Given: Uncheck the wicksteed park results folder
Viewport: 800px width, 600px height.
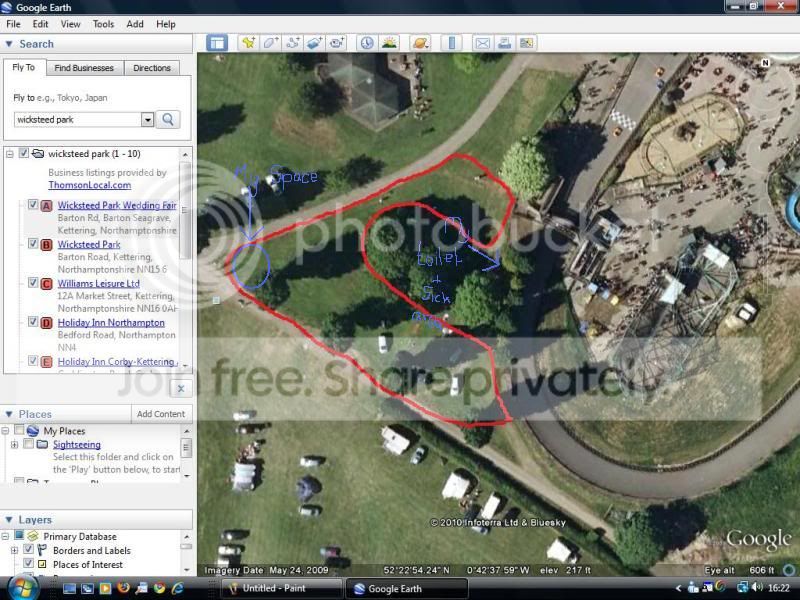Looking at the screenshot, I should [x=23, y=153].
